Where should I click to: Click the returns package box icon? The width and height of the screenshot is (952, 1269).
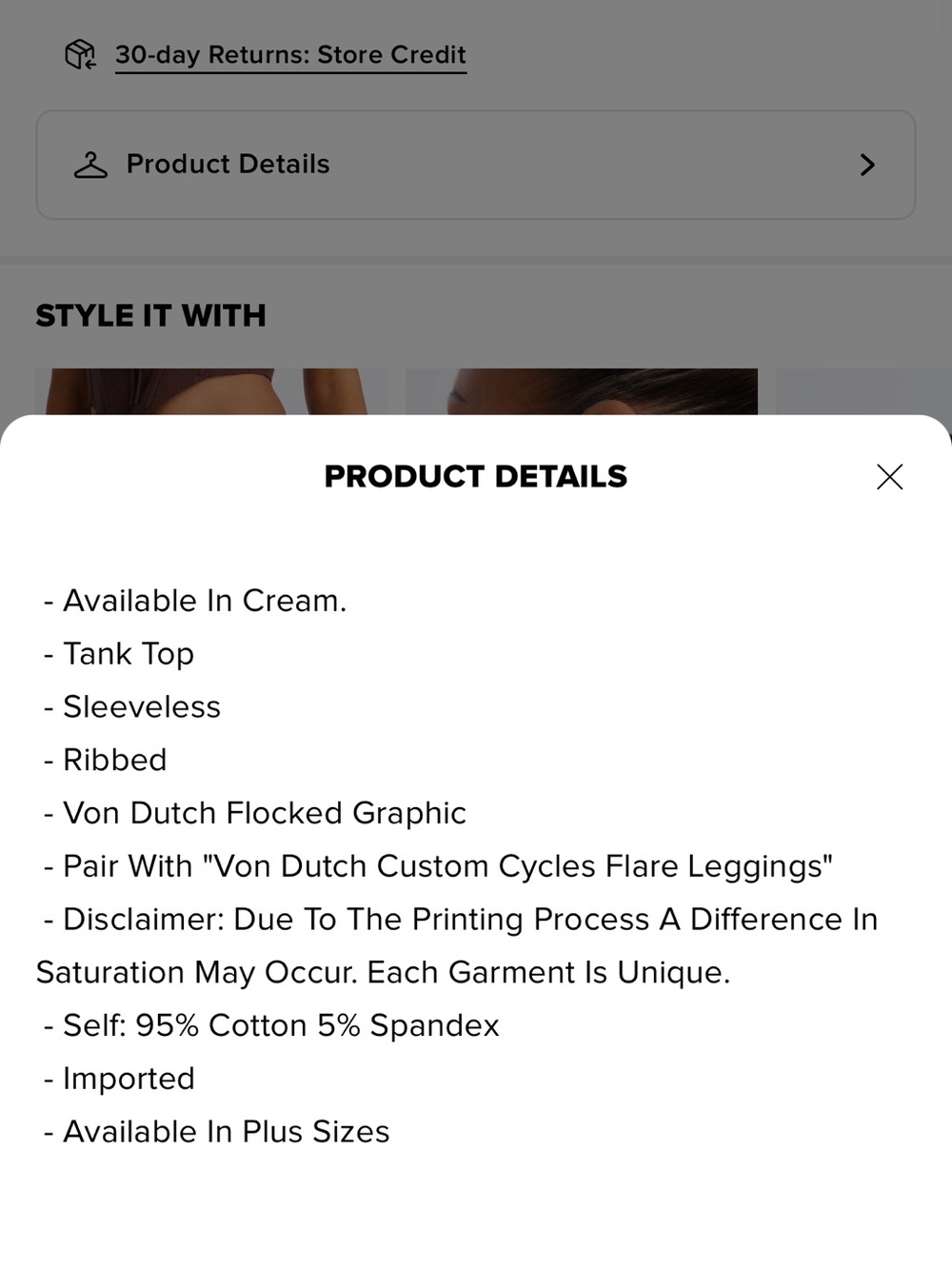click(80, 55)
